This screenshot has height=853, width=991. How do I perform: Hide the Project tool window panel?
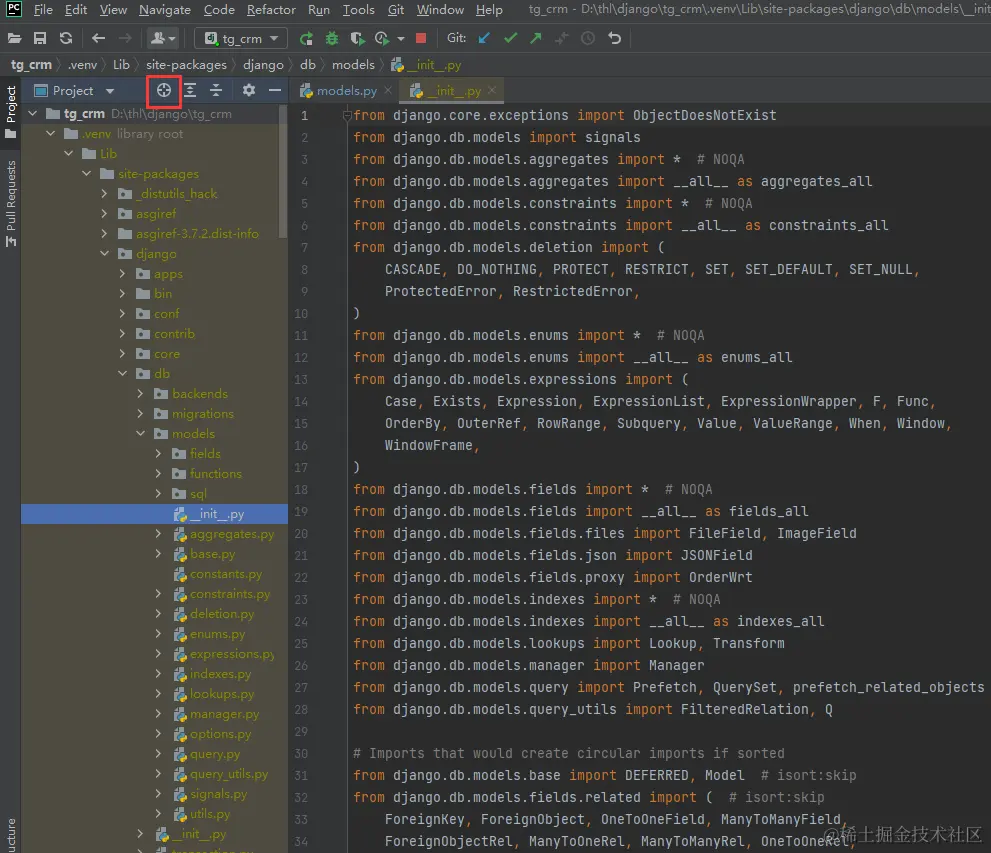tap(275, 90)
